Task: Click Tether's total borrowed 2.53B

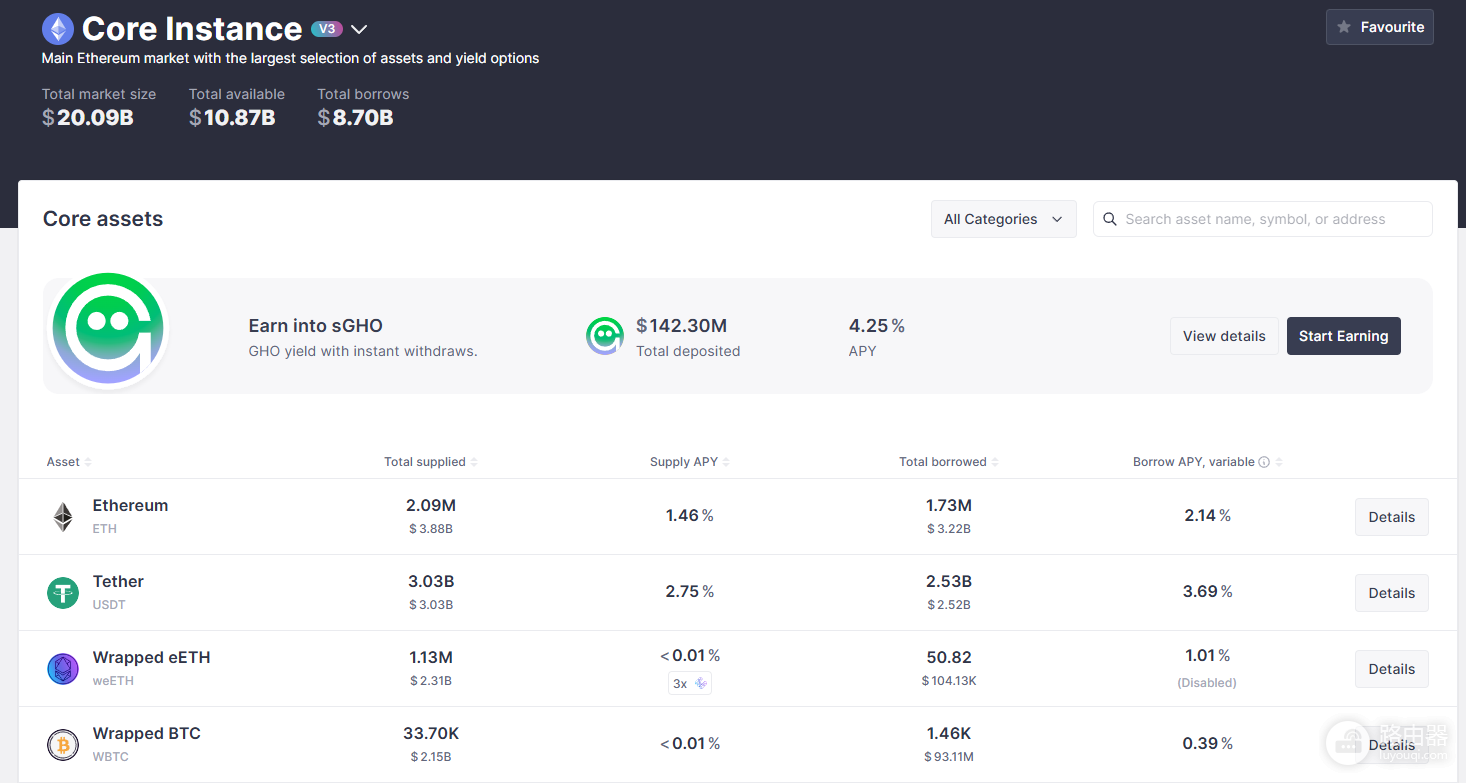Action: tap(949, 582)
